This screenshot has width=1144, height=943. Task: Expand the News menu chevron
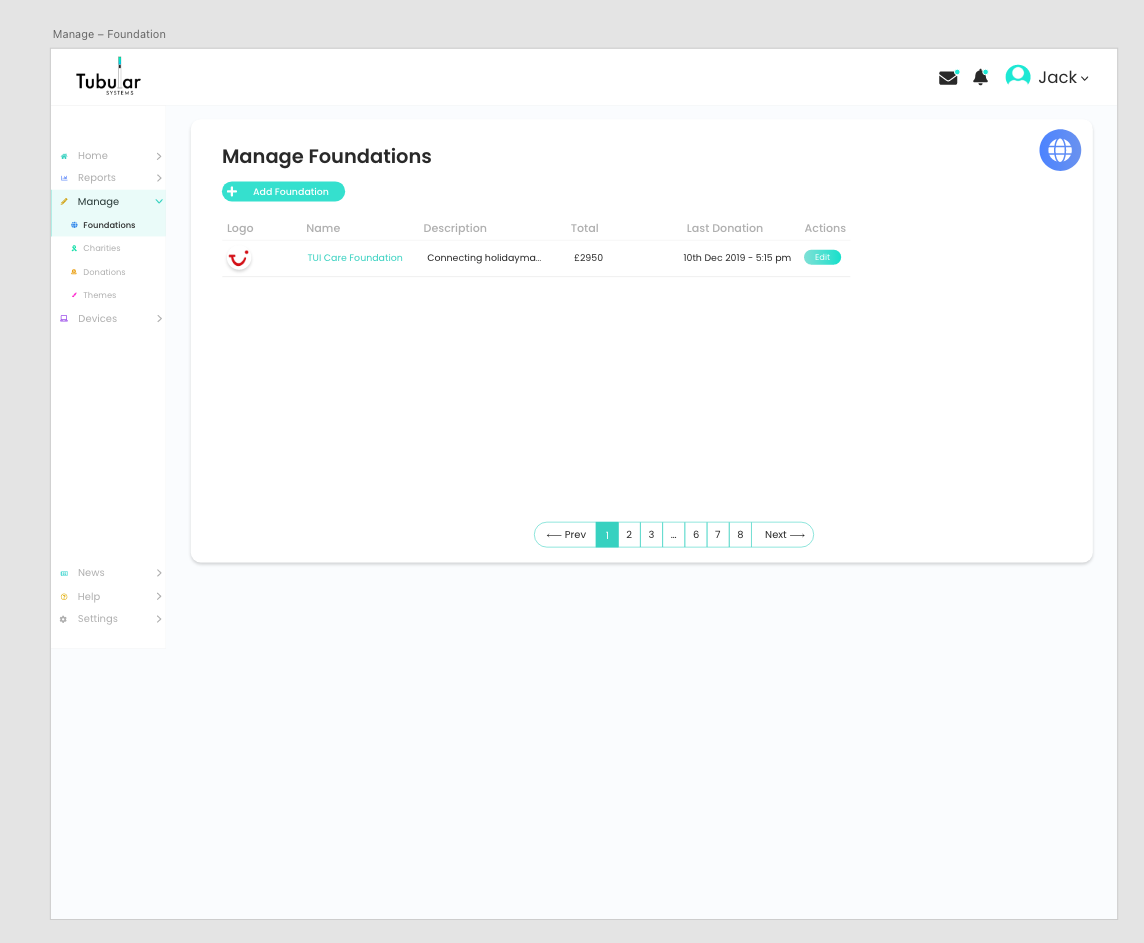tap(159, 573)
